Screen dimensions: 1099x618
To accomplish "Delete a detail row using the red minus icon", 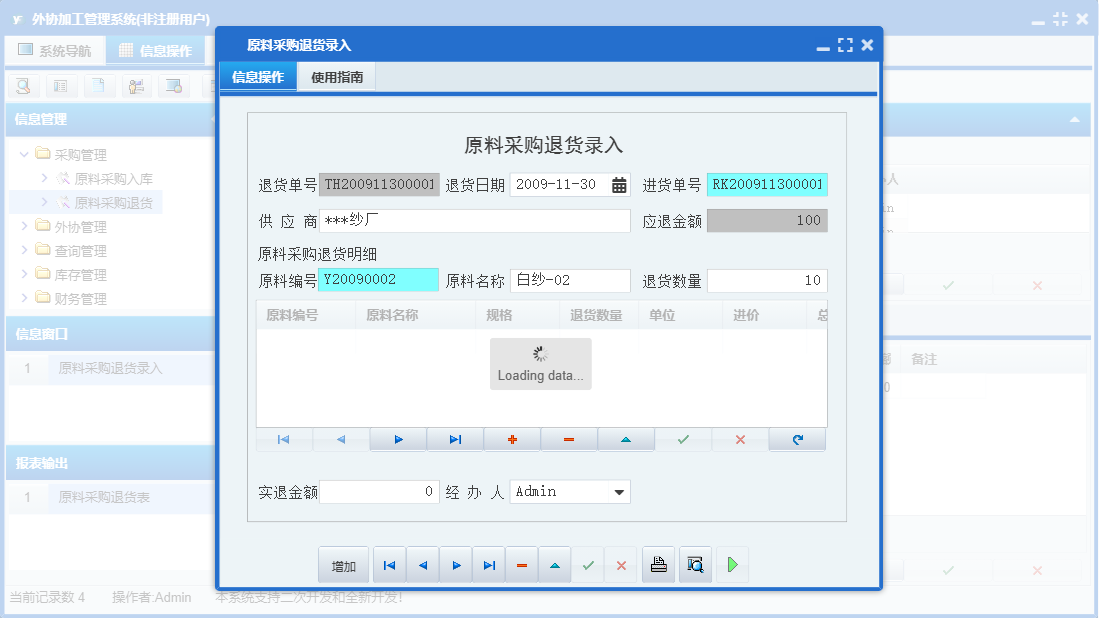I will [x=568, y=439].
